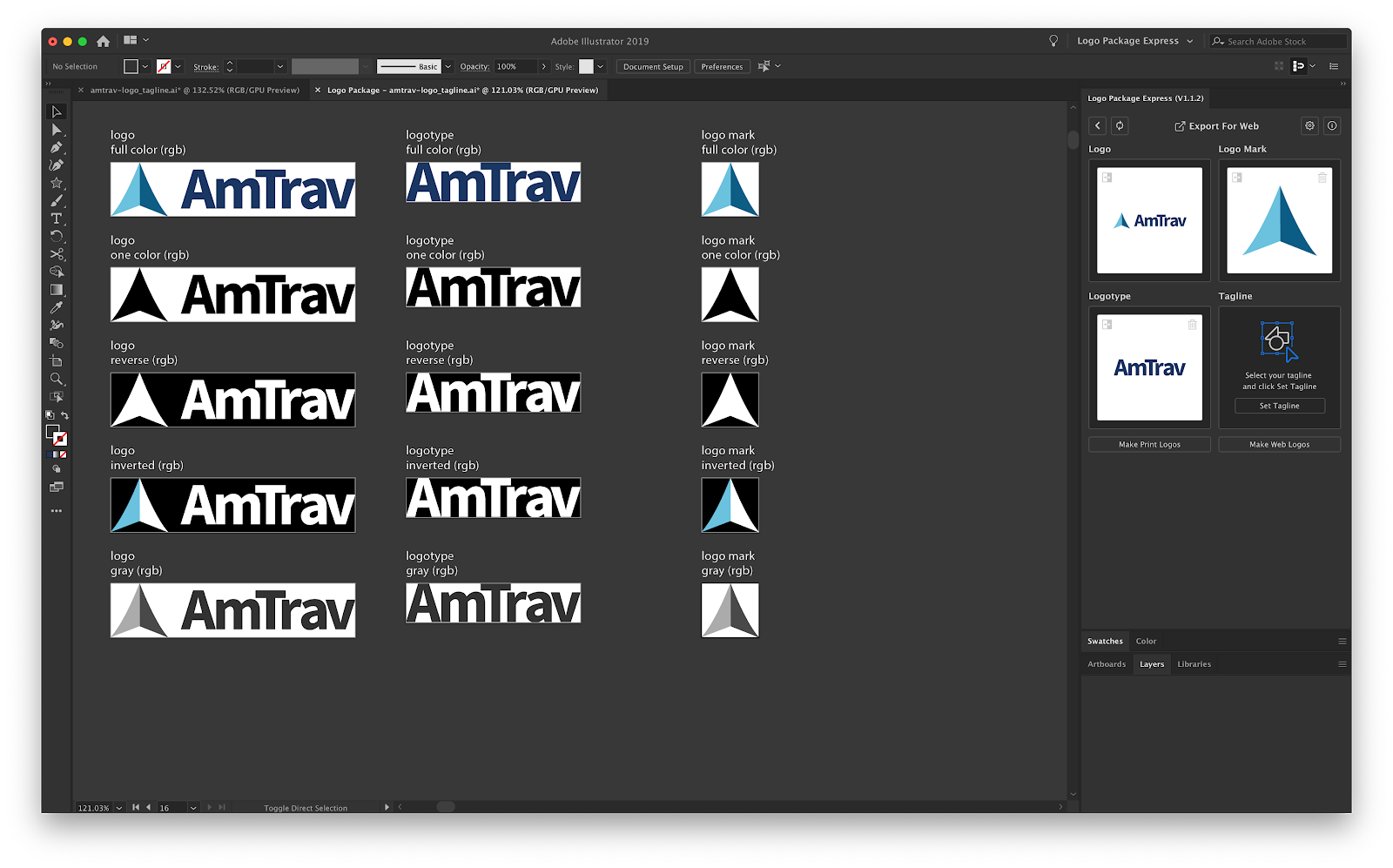Activate the Zoom tool
Viewport: 1393px width, 868px height.
point(57,379)
